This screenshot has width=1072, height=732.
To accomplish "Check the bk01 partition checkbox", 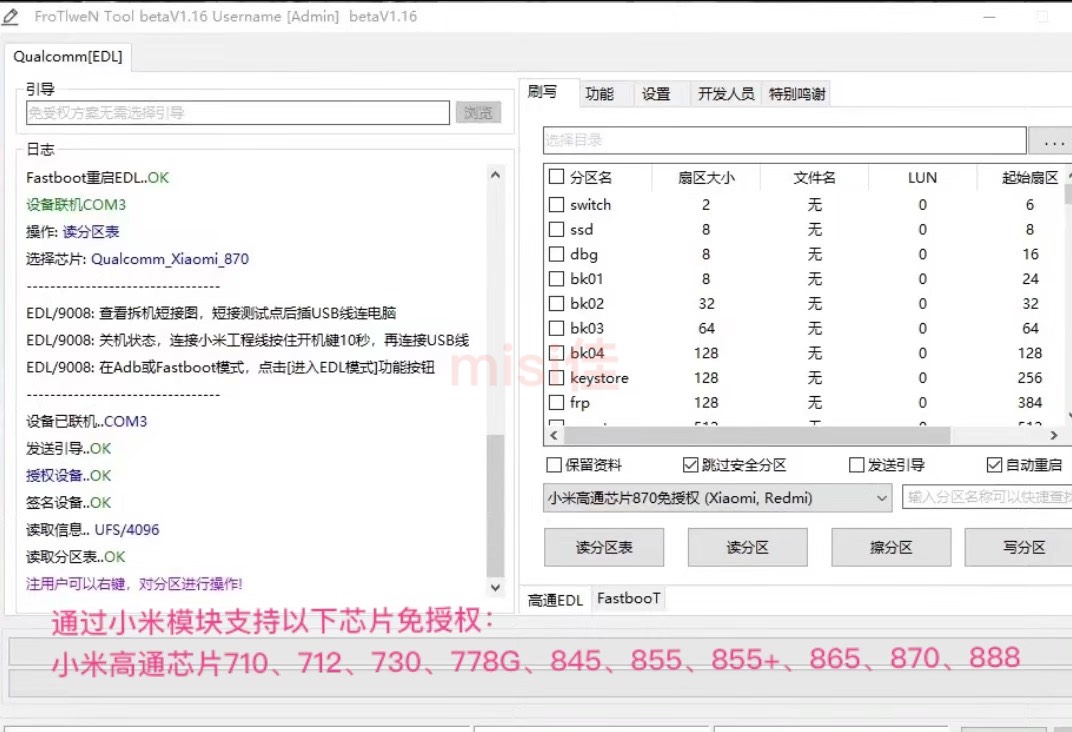I will tap(557, 278).
